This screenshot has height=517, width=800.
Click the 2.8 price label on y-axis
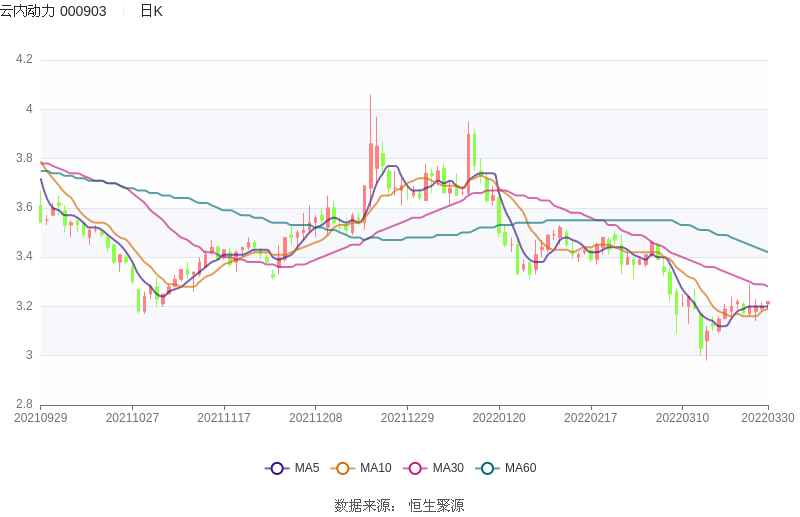coord(24,404)
